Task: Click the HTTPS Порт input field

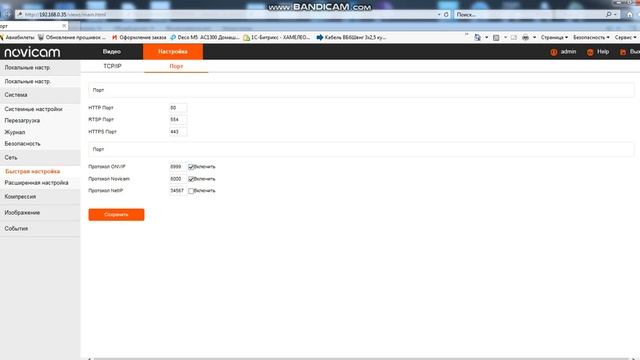Action: click(x=178, y=132)
